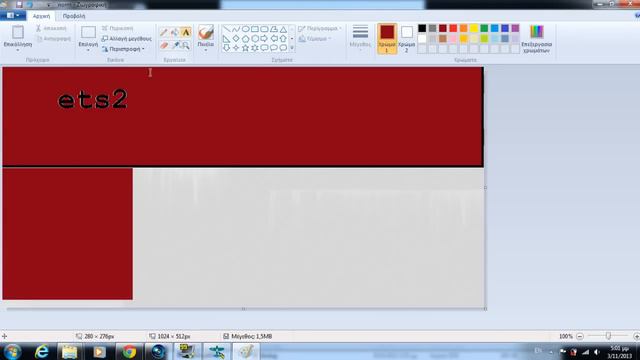Screen dimensions: 640x360
Task: Open the Edit colors (Επεξεργασία χρωμάτων) dialog
Action: [x=536, y=39]
